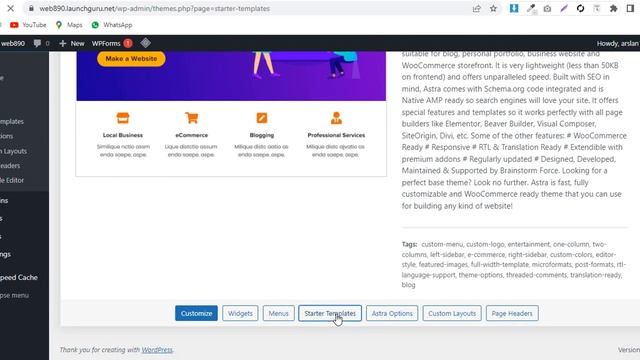This screenshot has height=360, width=640.
Task: Open the gray extension beside the puzzle piece
Action: coord(597,9)
